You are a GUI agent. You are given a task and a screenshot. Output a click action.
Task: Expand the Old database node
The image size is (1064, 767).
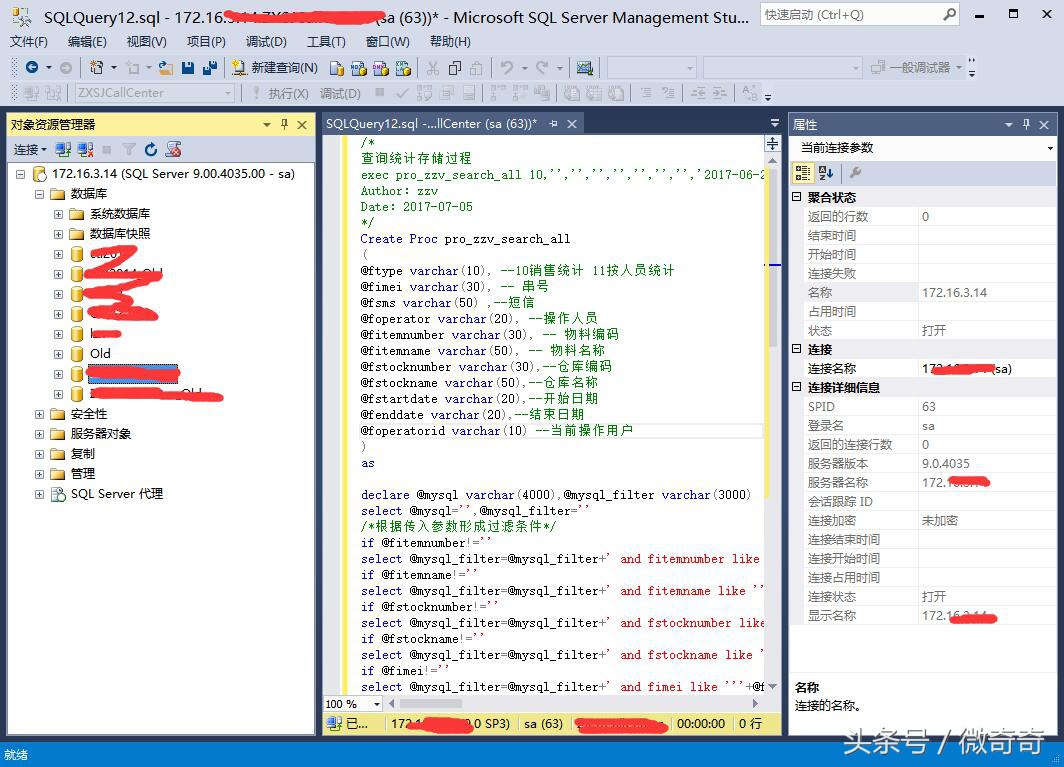(x=58, y=354)
